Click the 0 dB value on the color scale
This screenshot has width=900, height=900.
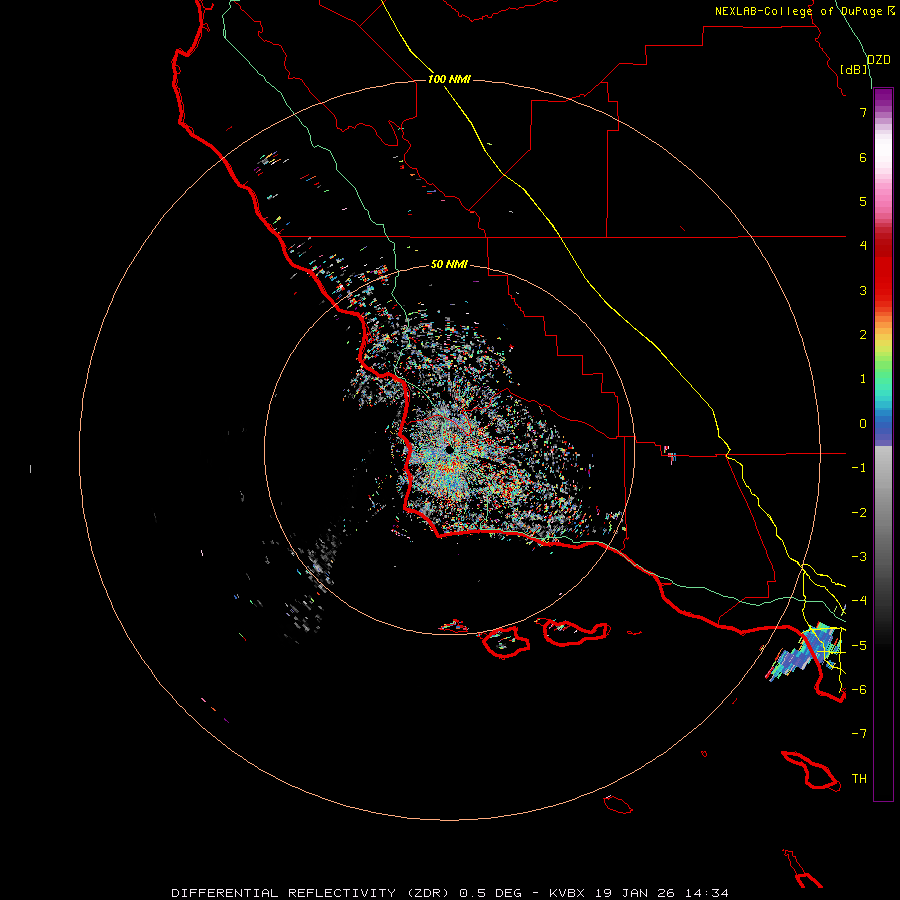[x=863, y=424]
